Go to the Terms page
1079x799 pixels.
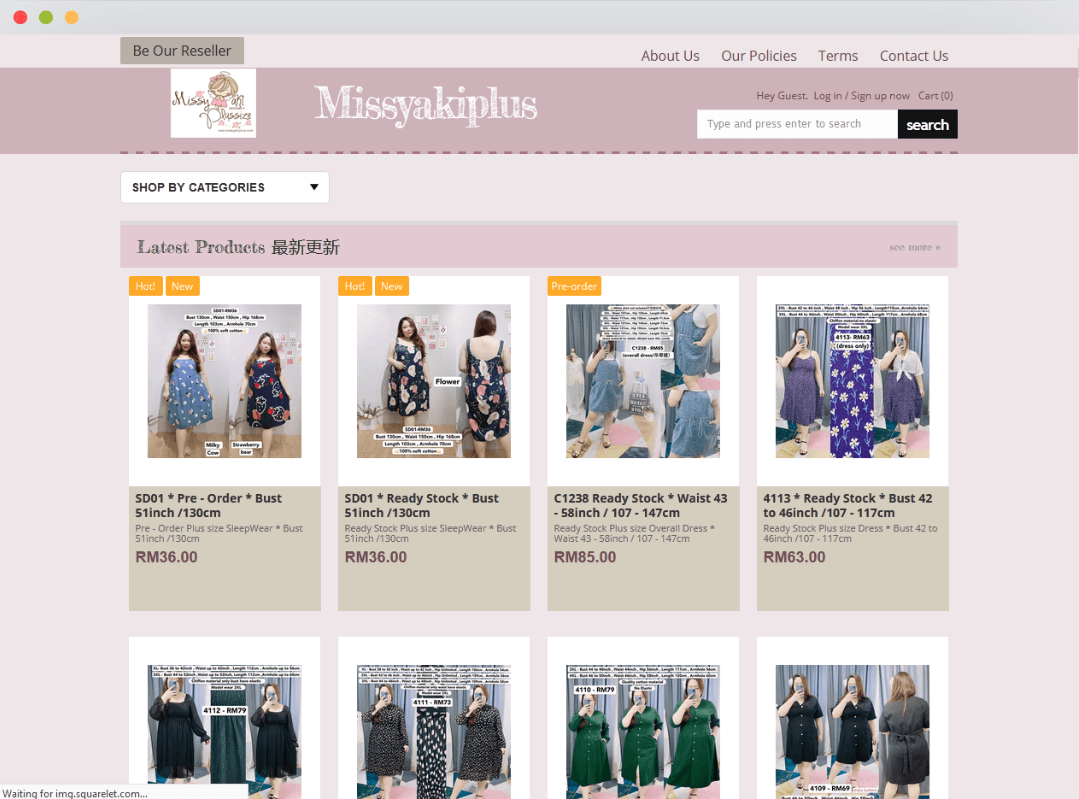click(838, 56)
